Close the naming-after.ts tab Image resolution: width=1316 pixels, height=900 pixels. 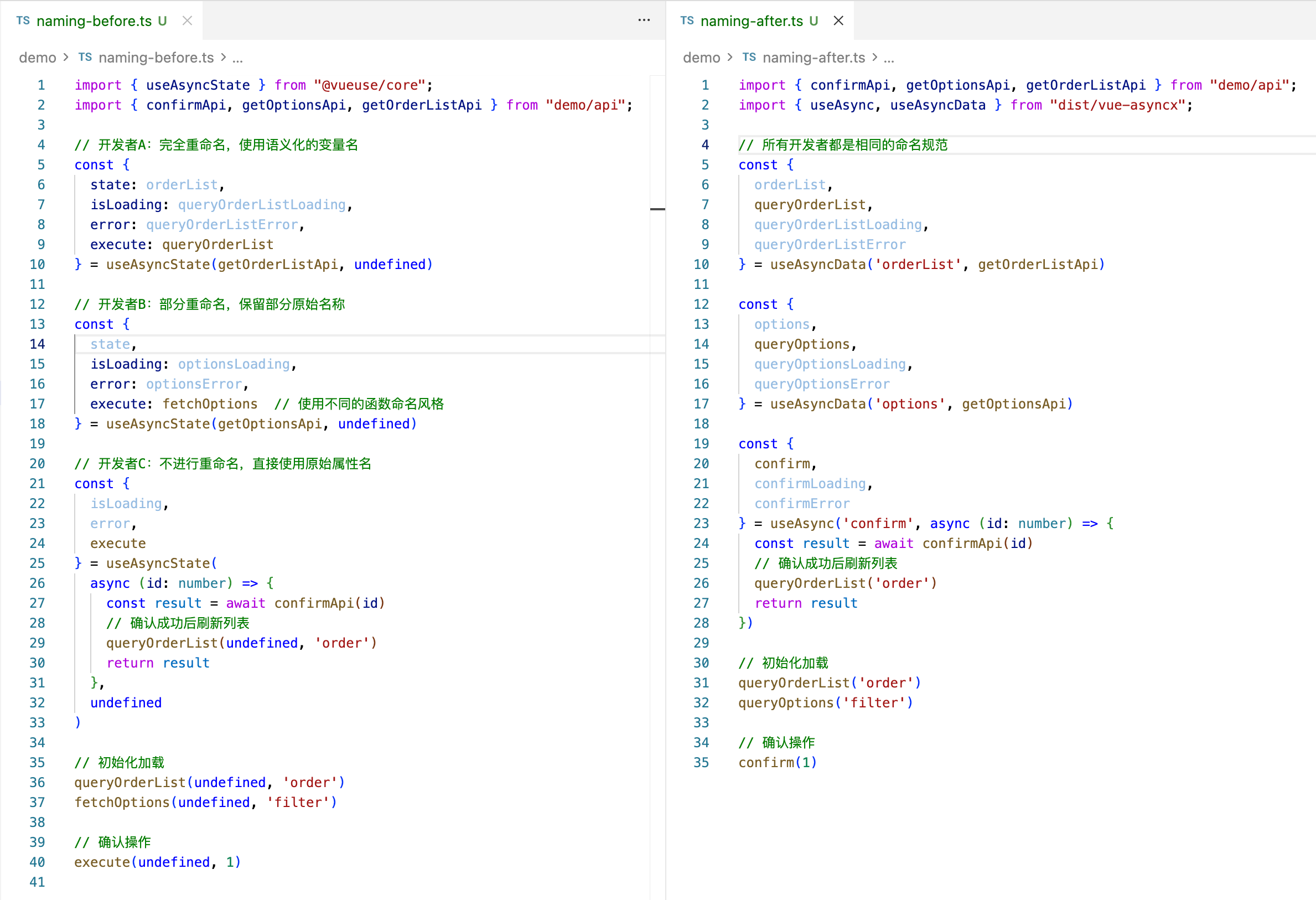tap(838, 21)
